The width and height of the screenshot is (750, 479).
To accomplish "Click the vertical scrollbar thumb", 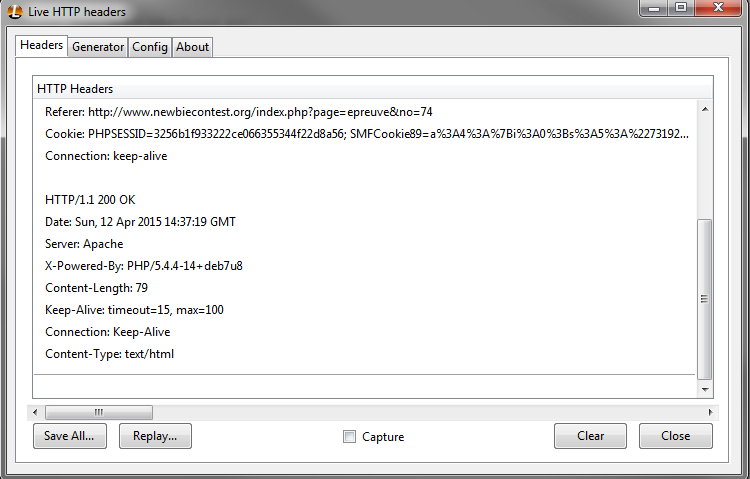I will tap(705, 299).
